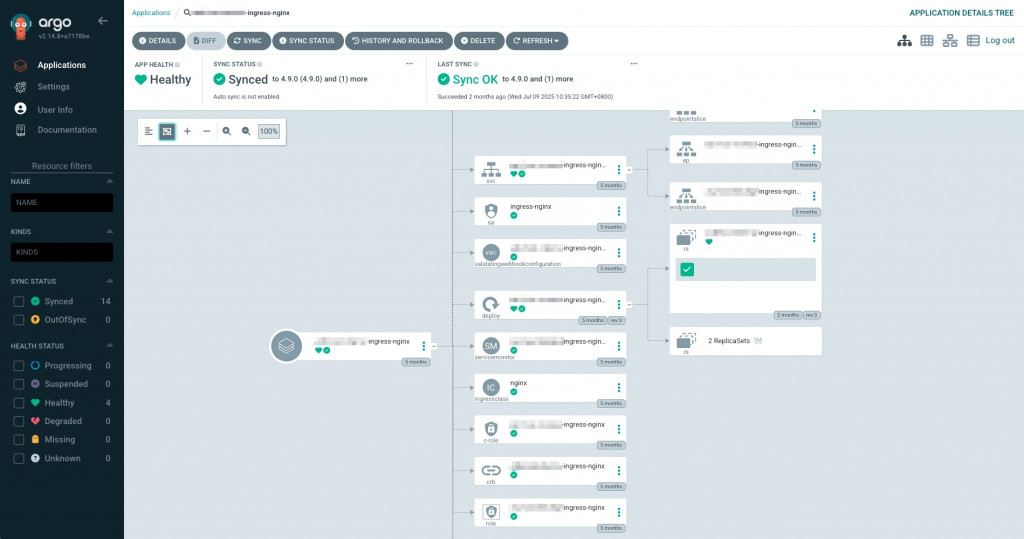Screen dimensions: 1024x539
Task: Open the svc node's kebab menu
Action: [618, 170]
